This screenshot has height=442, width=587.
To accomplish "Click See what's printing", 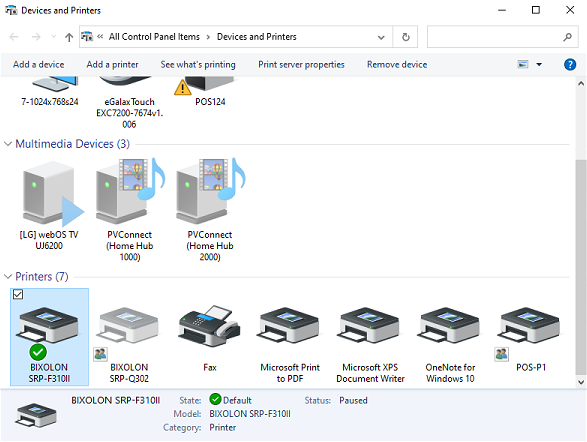I will [x=198, y=64].
